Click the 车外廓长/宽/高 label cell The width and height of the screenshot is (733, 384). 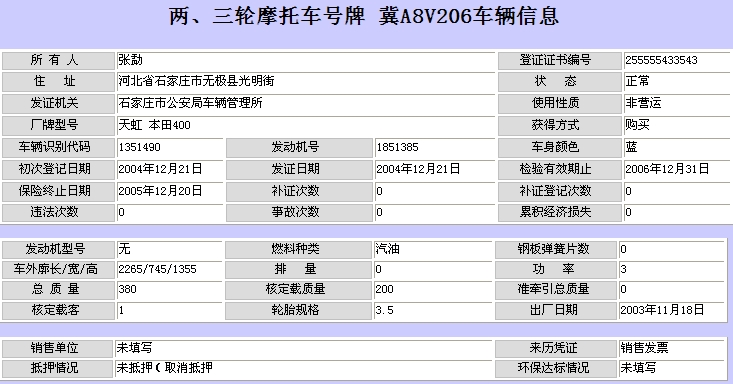click(58, 269)
